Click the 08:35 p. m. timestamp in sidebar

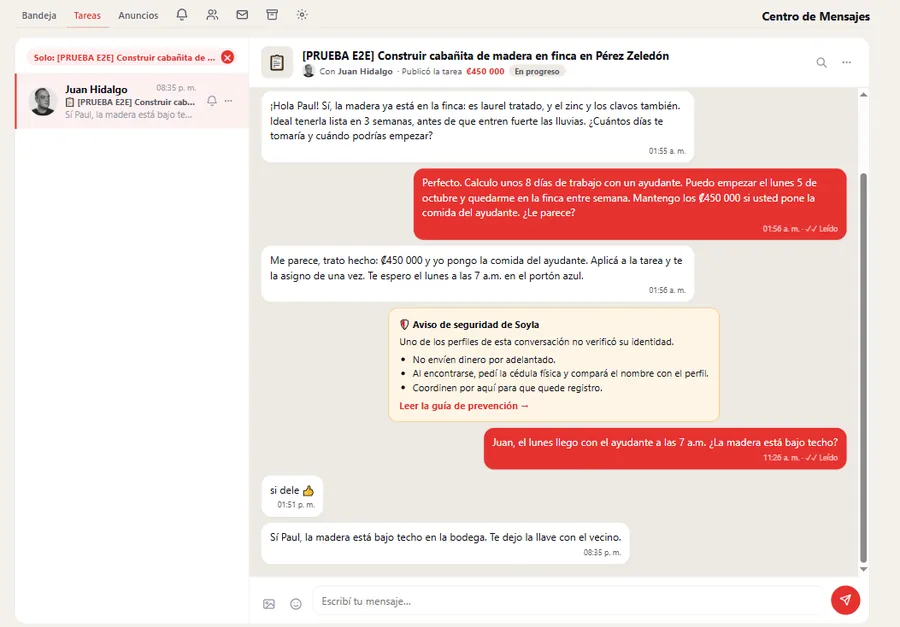[176, 88]
